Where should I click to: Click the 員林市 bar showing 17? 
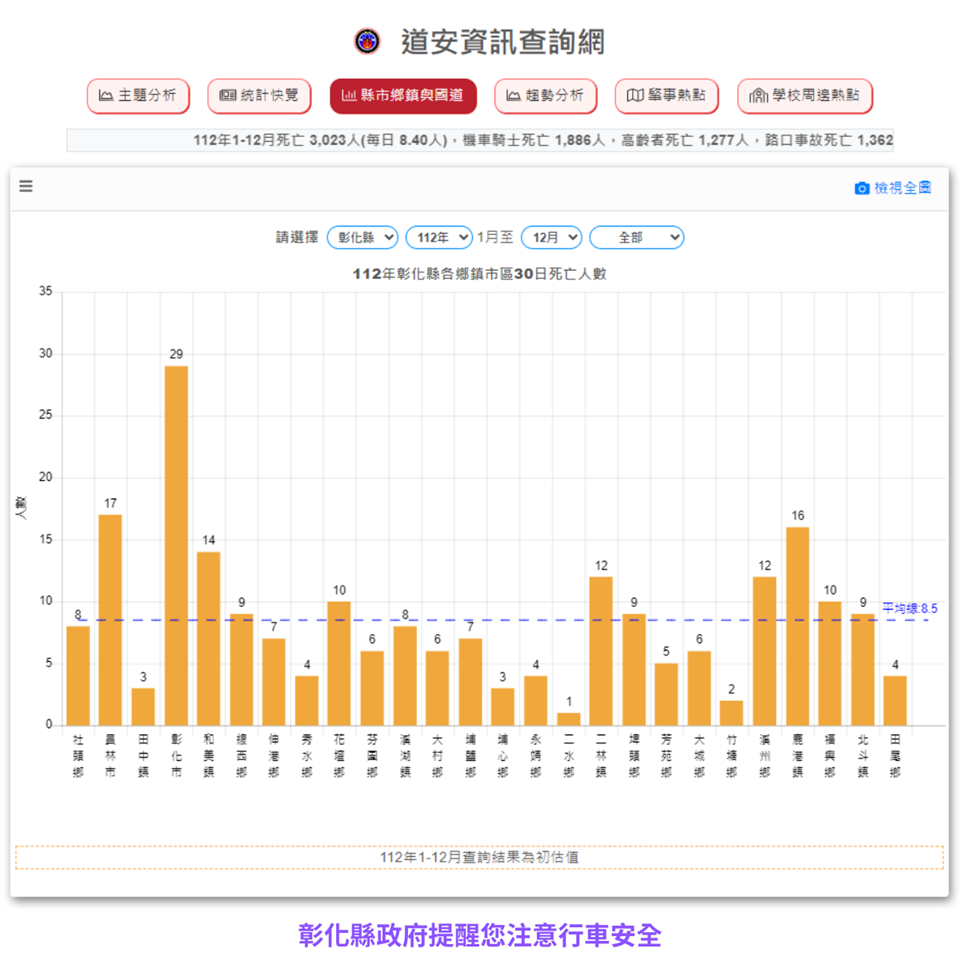click(x=110, y=620)
